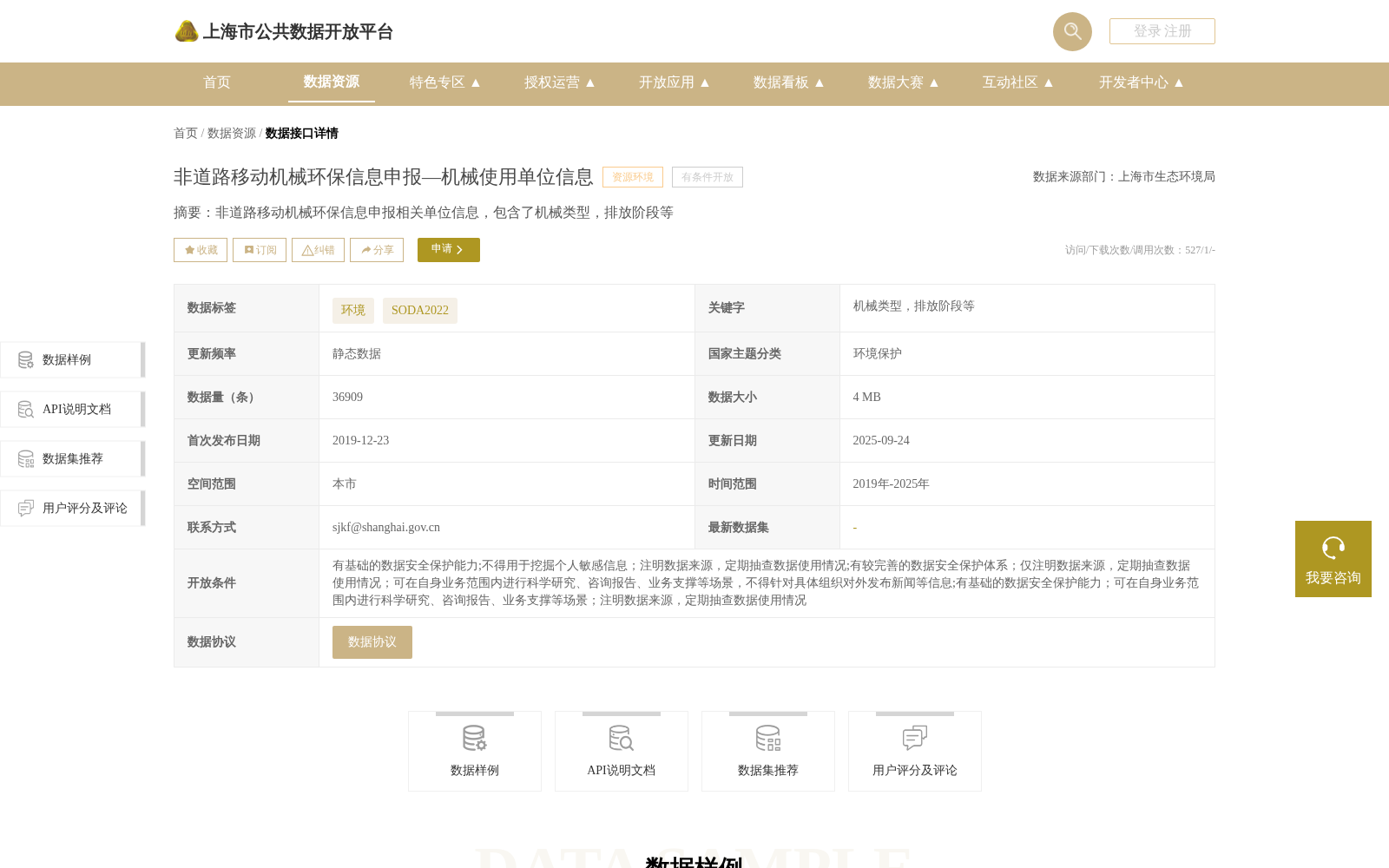This screenshot has height=868, width=1389.
Task: Expand the 互动社区 dropdown menu
Action: point(1018,82)
